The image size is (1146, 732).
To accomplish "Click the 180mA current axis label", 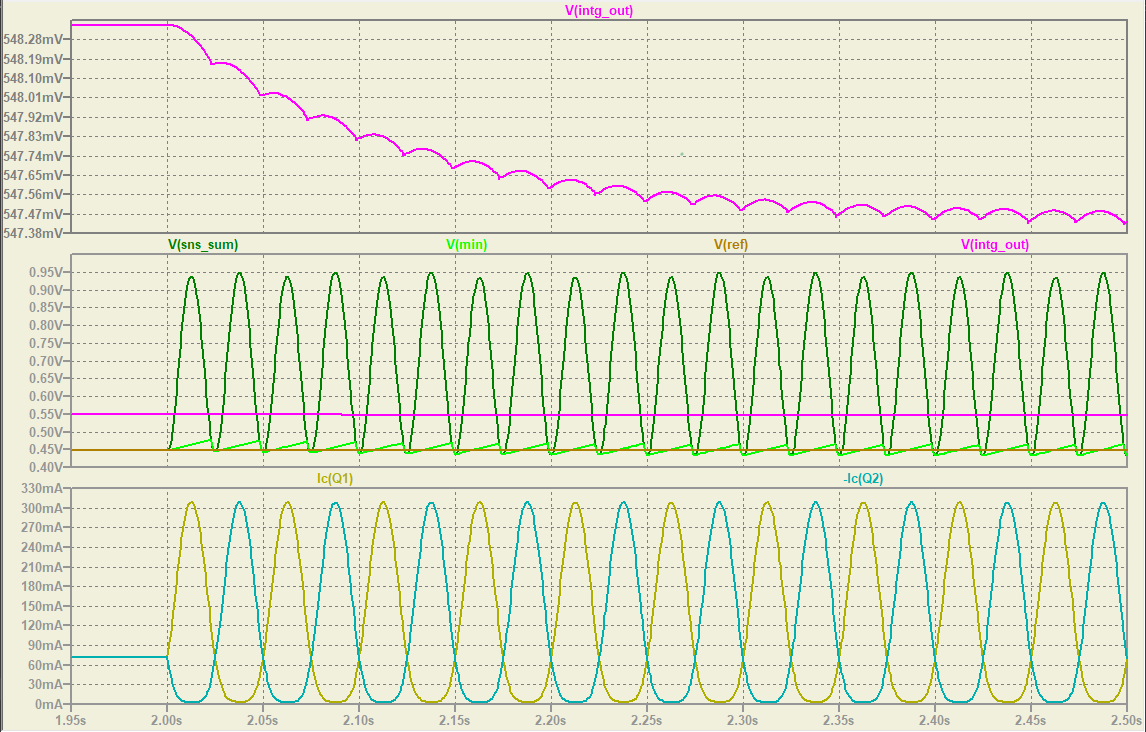I will tap(44, 586).
